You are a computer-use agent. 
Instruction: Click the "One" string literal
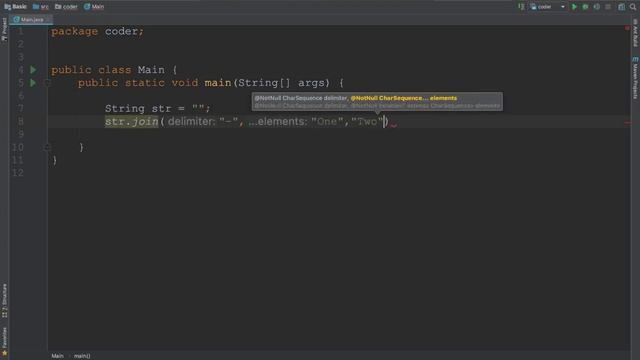pos(327,121)
